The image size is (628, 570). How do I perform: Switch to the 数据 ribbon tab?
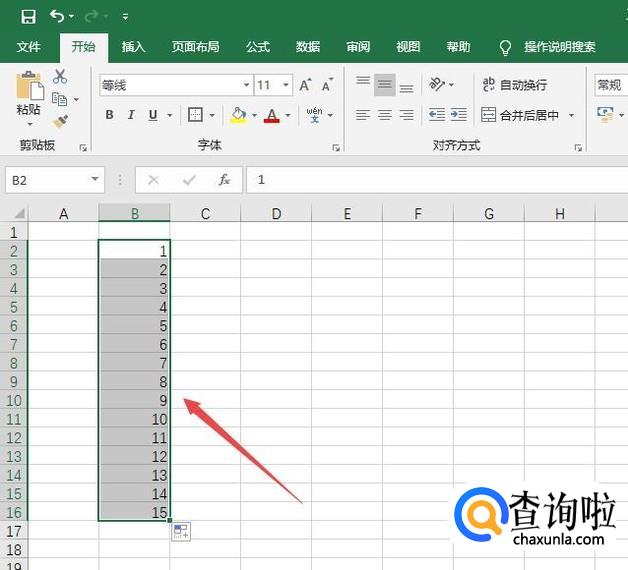click(x=308, y=47)
